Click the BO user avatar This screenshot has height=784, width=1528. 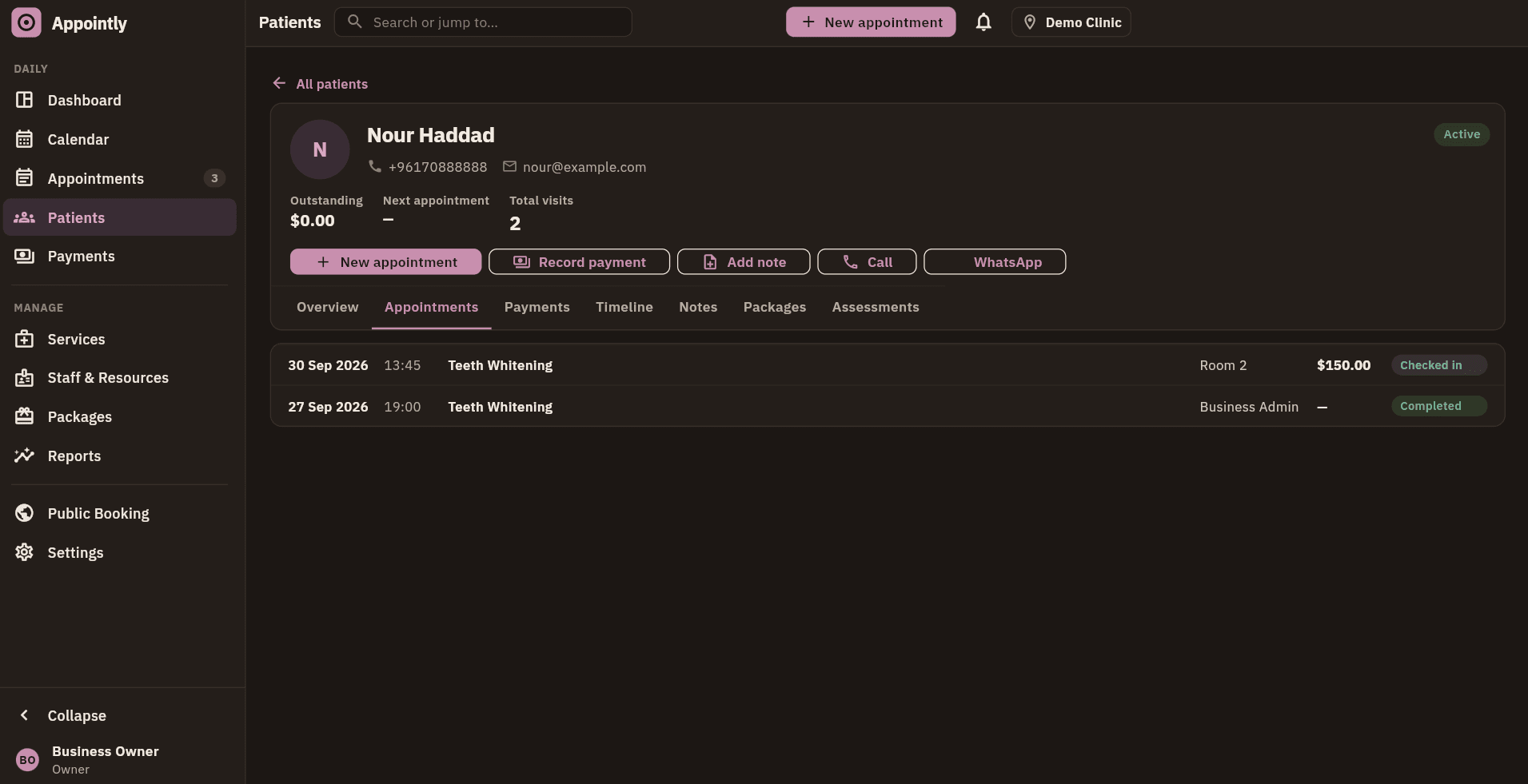click(27, 760)
